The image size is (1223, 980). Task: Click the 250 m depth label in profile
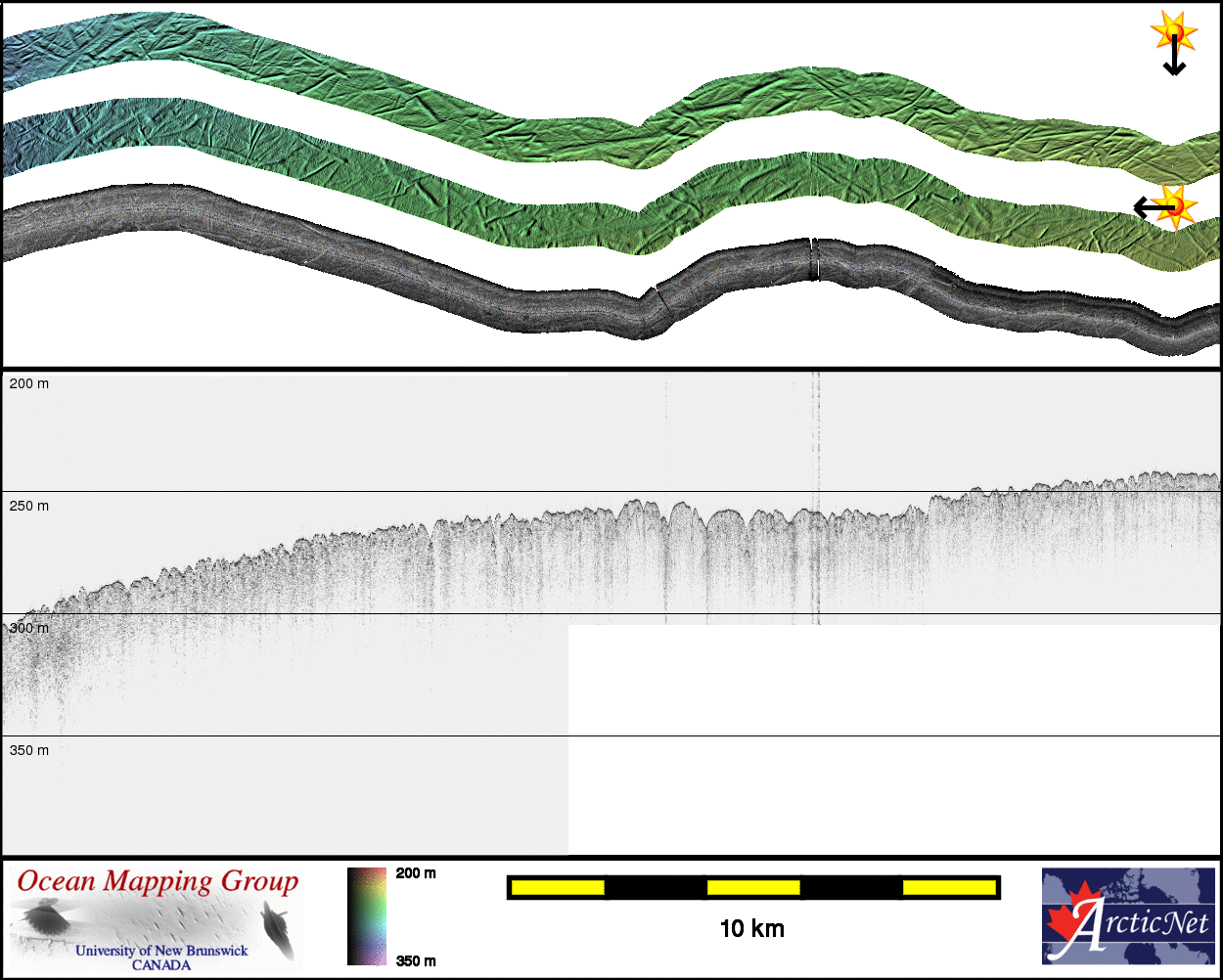tap(29, 506)
